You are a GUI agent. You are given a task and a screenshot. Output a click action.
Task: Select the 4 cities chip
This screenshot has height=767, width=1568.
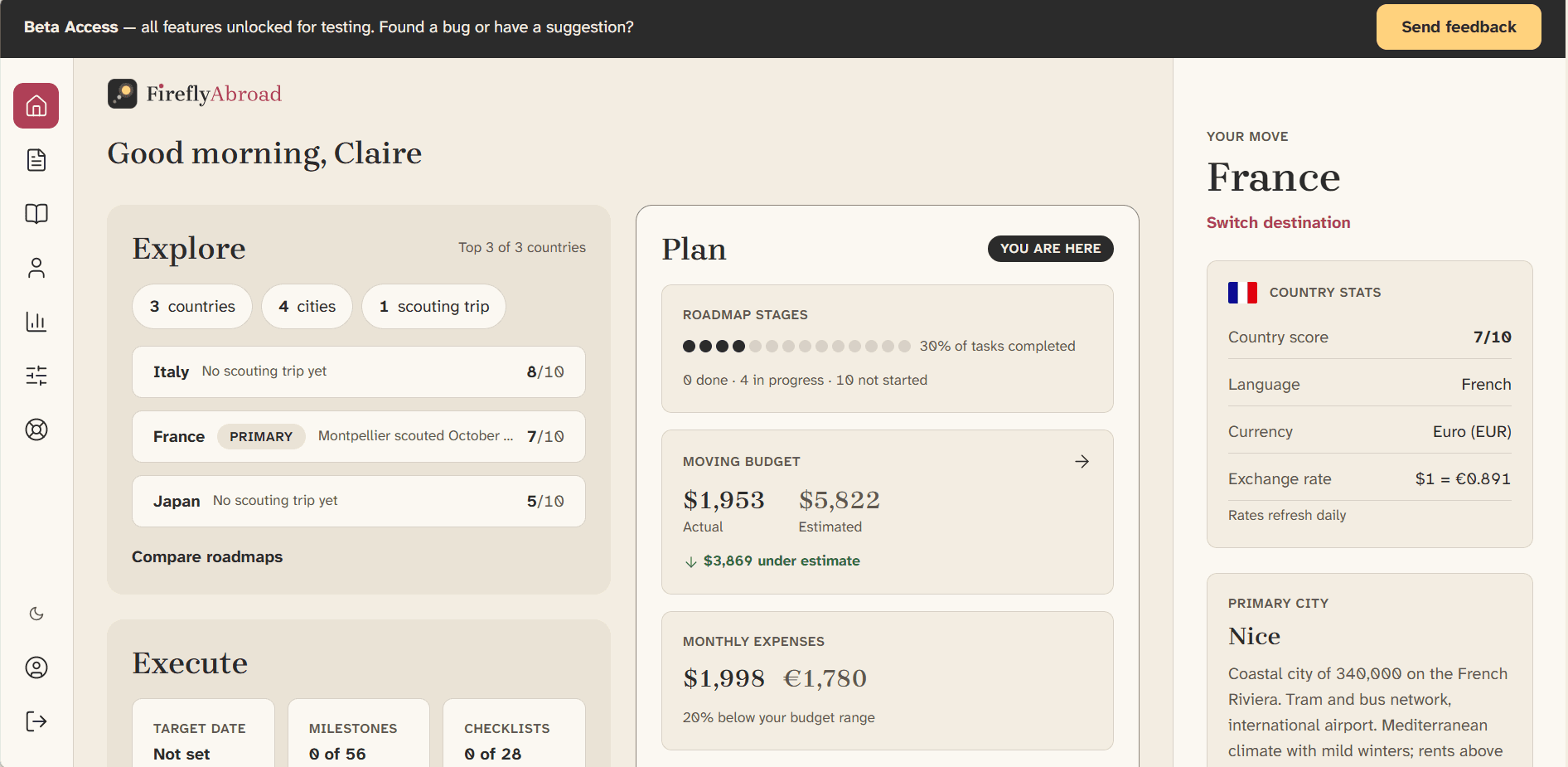pos(307,307)
